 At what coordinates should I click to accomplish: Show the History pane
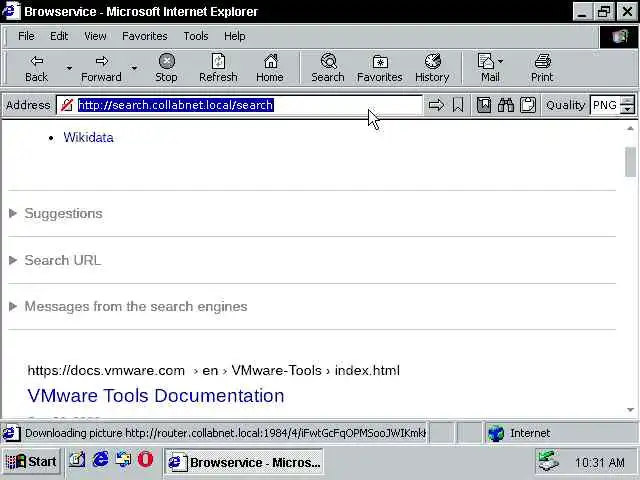(x=432, y=68)
